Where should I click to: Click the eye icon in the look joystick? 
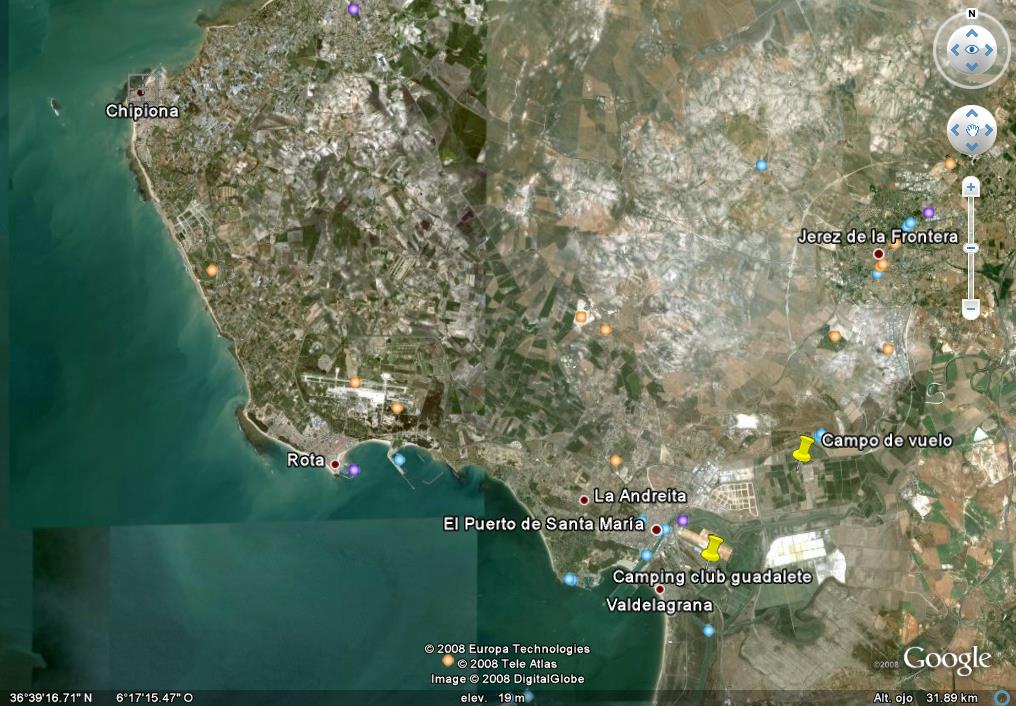click(971, 49)
